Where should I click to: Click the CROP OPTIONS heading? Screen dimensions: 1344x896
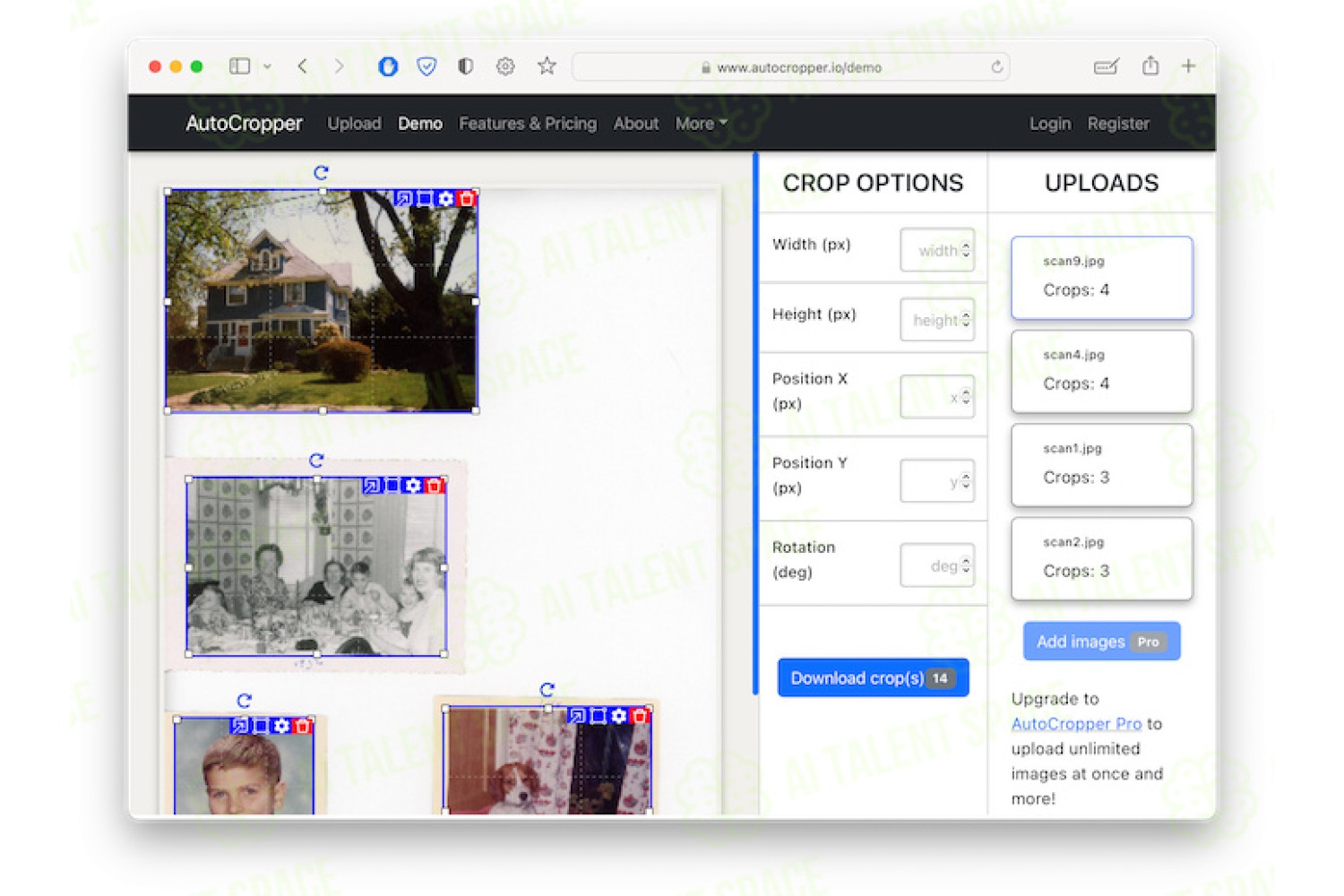click(873, 183)
